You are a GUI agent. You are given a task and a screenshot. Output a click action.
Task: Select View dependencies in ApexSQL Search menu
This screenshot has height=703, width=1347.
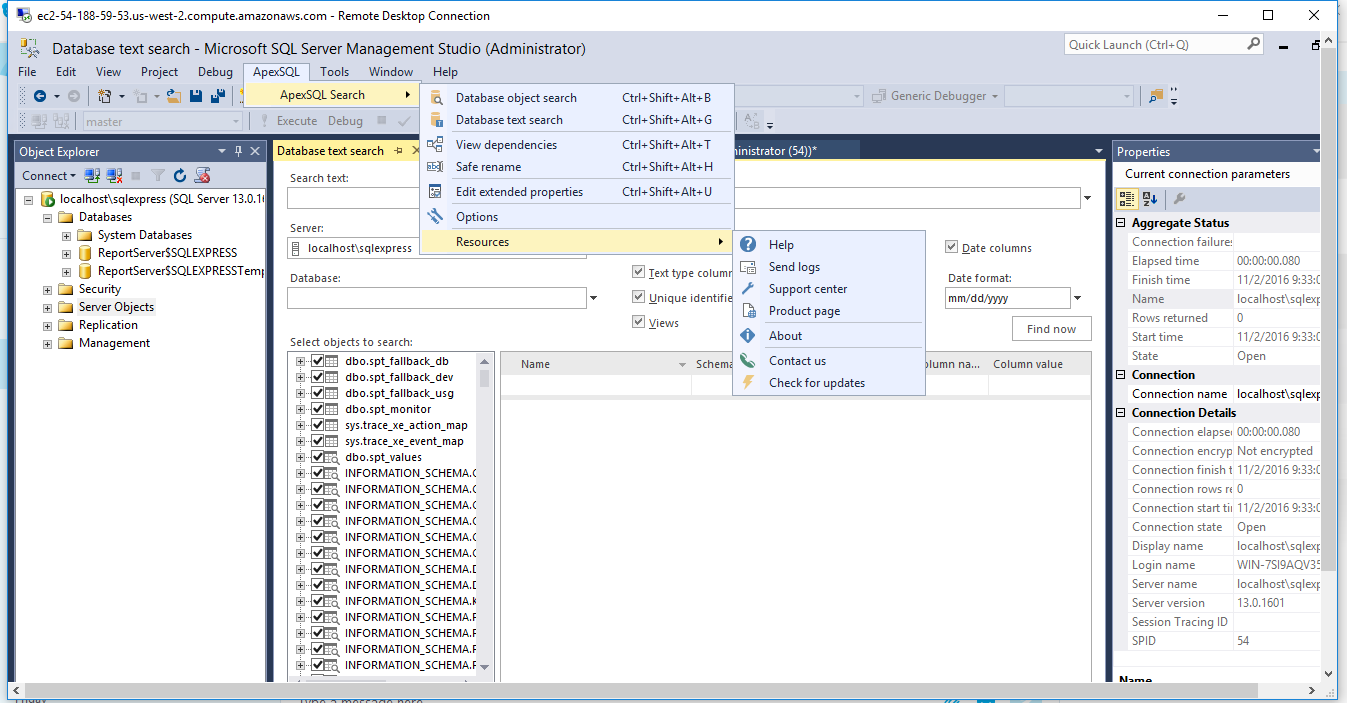click(506, 145)
